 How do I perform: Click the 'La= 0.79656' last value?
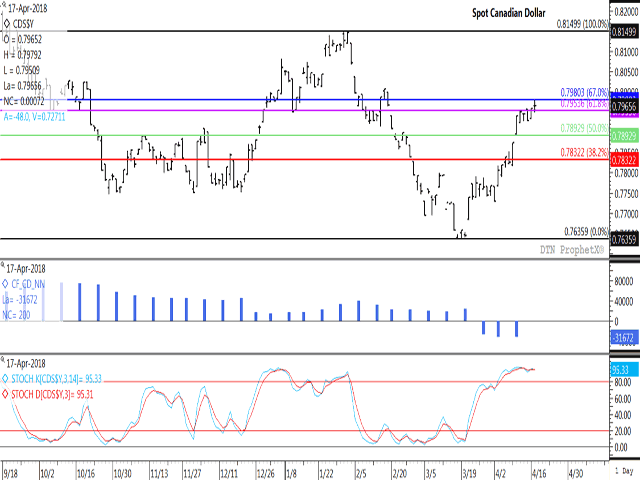23,86
